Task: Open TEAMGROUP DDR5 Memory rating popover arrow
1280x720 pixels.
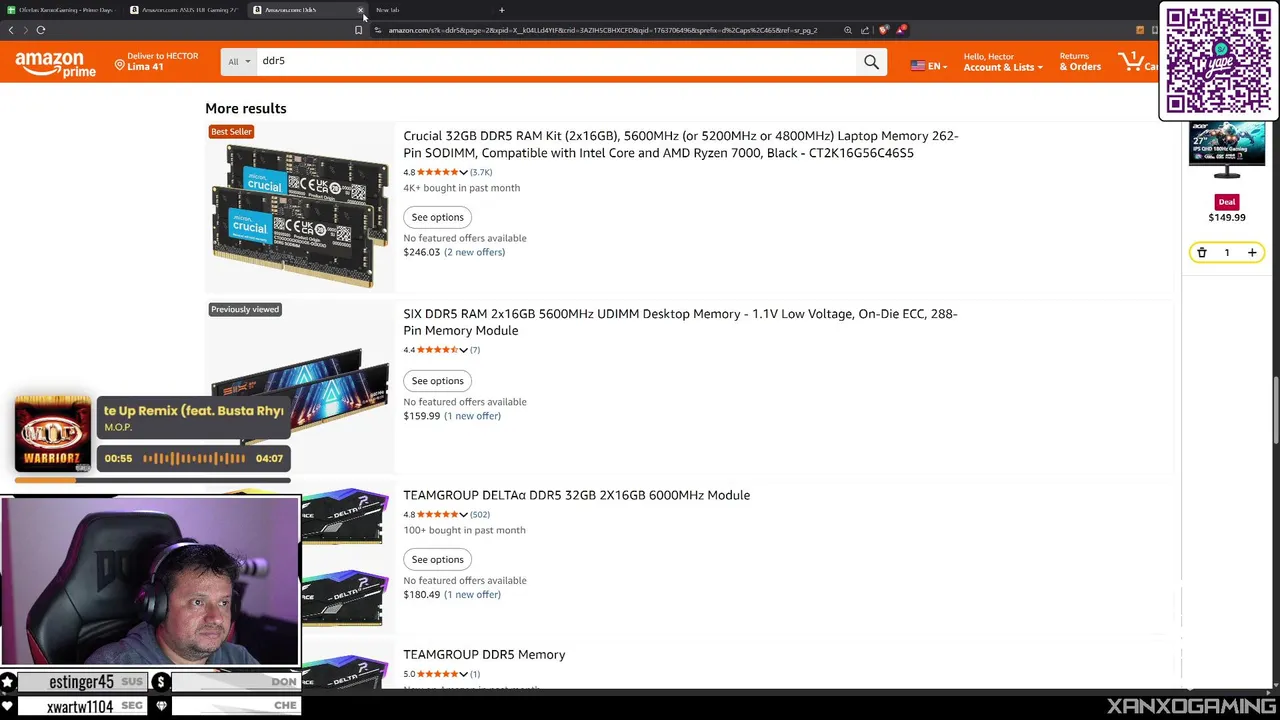Action: (x=463, y=675)
